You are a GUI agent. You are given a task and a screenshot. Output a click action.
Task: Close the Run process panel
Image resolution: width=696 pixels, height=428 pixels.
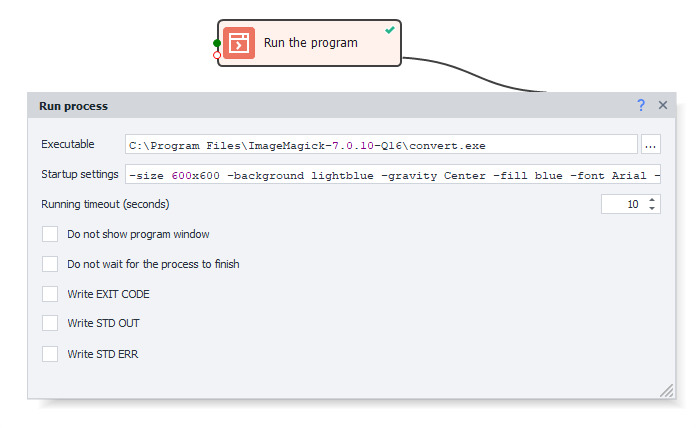click(x=663, y=105)
